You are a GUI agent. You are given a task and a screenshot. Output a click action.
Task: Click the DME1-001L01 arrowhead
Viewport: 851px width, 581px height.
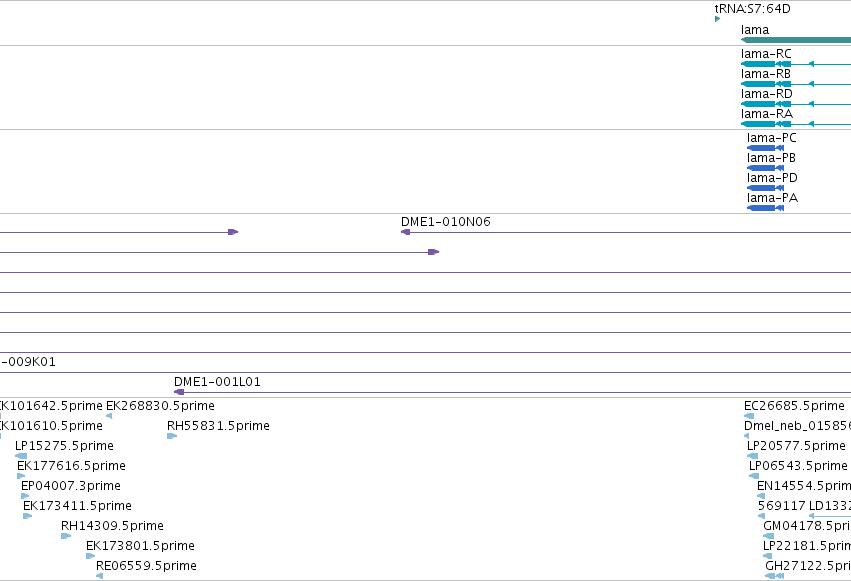pos(179,392)
